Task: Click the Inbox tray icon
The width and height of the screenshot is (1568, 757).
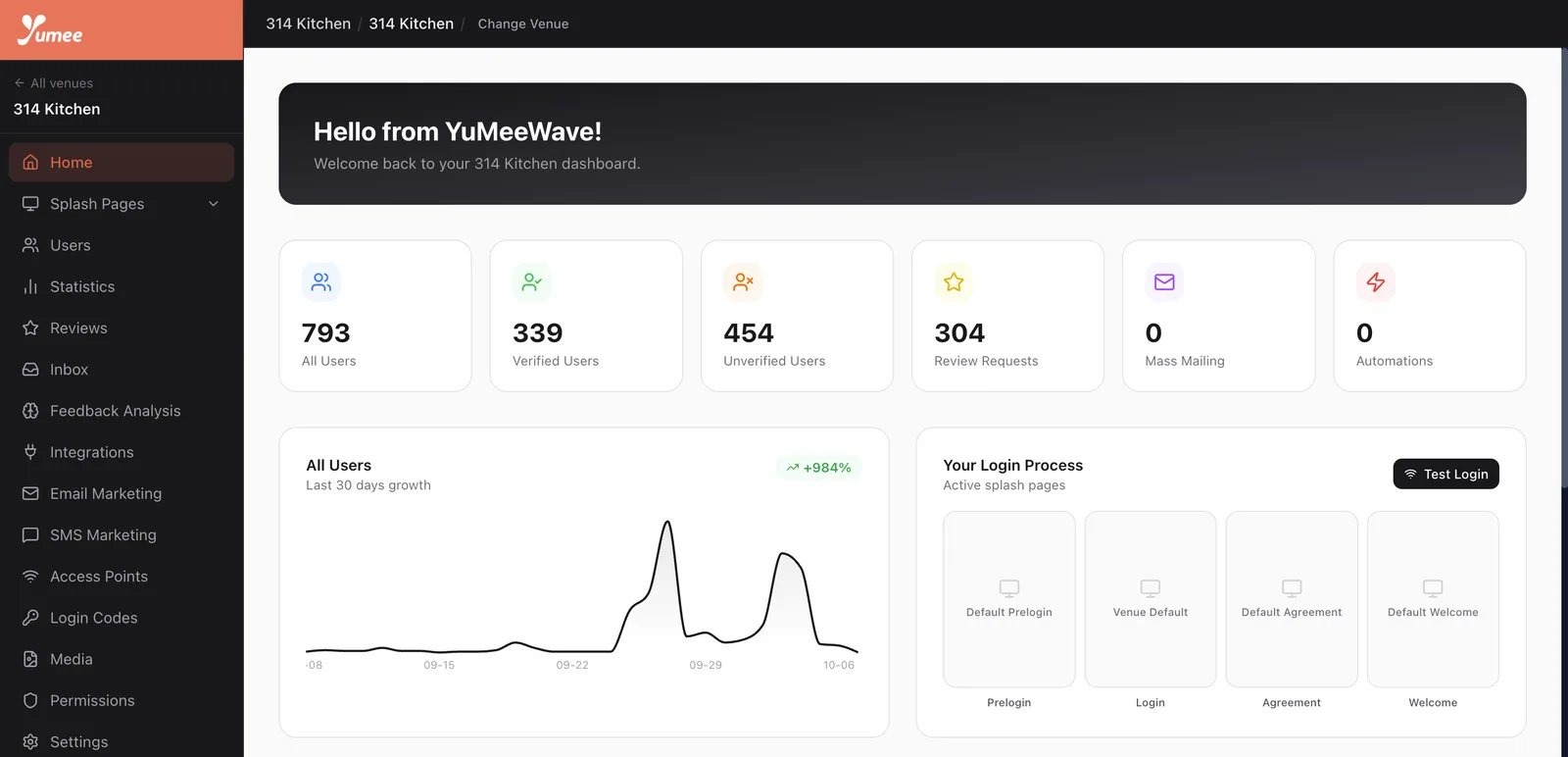Action: pyautogui.click(x=30, y=370)
